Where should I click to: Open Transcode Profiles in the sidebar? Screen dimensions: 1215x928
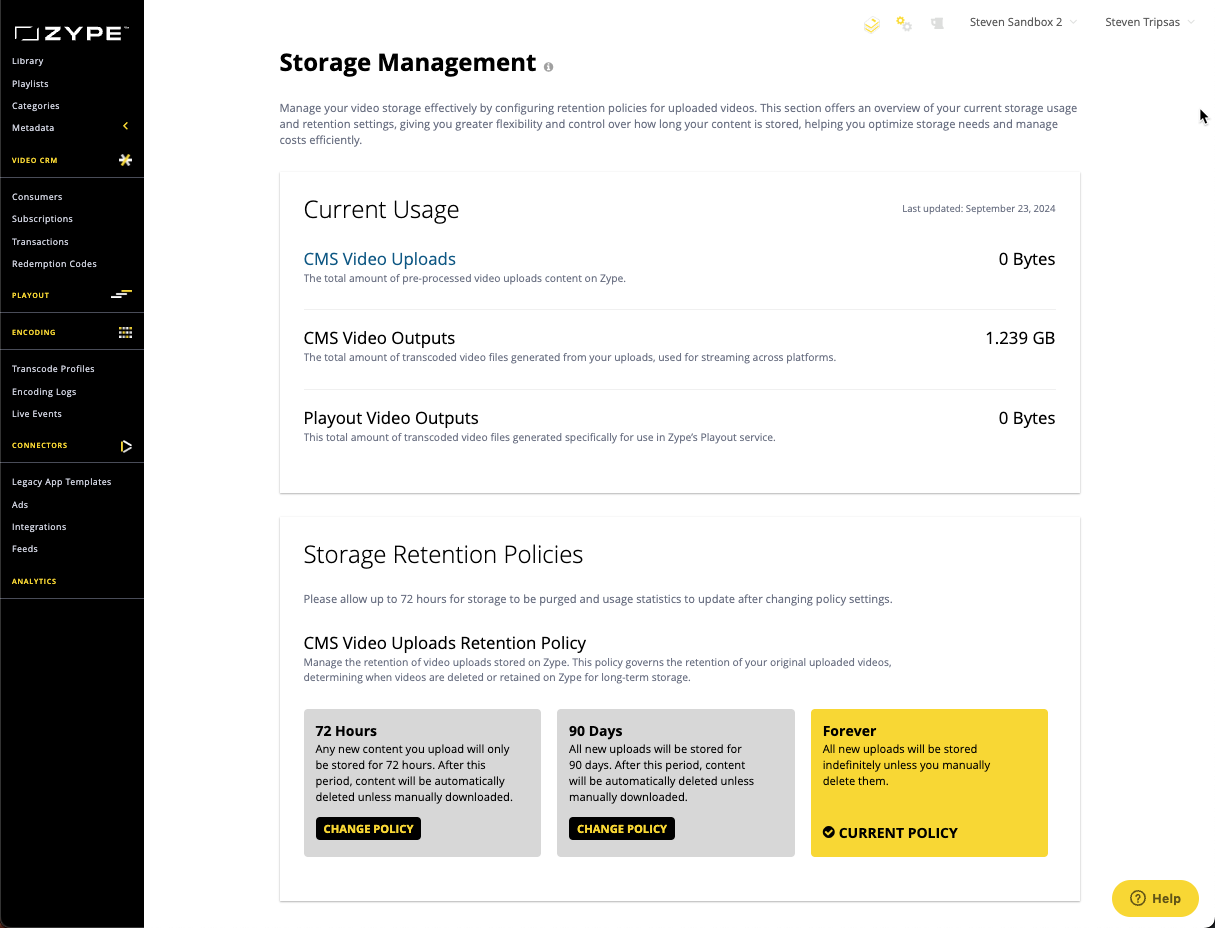(53, 369)
